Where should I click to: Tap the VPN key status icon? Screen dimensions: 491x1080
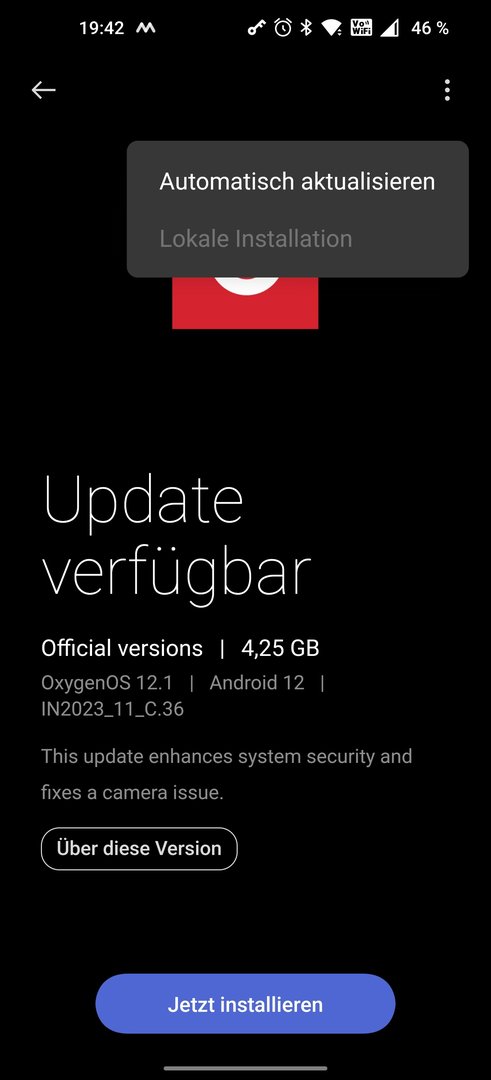tap(257, 28)
